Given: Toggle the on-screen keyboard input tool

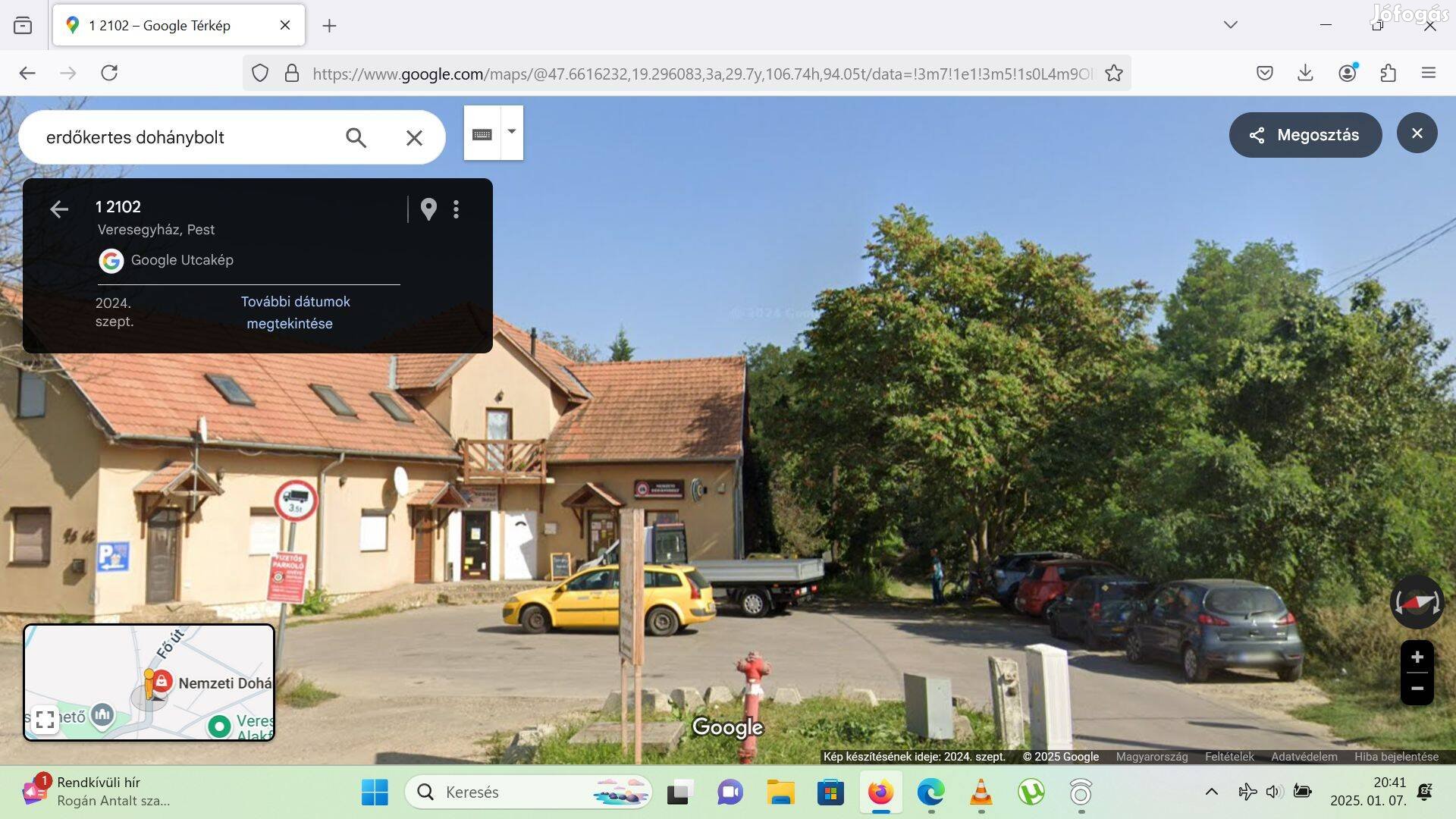Looking at the screenshot, I should pos(482,133).
